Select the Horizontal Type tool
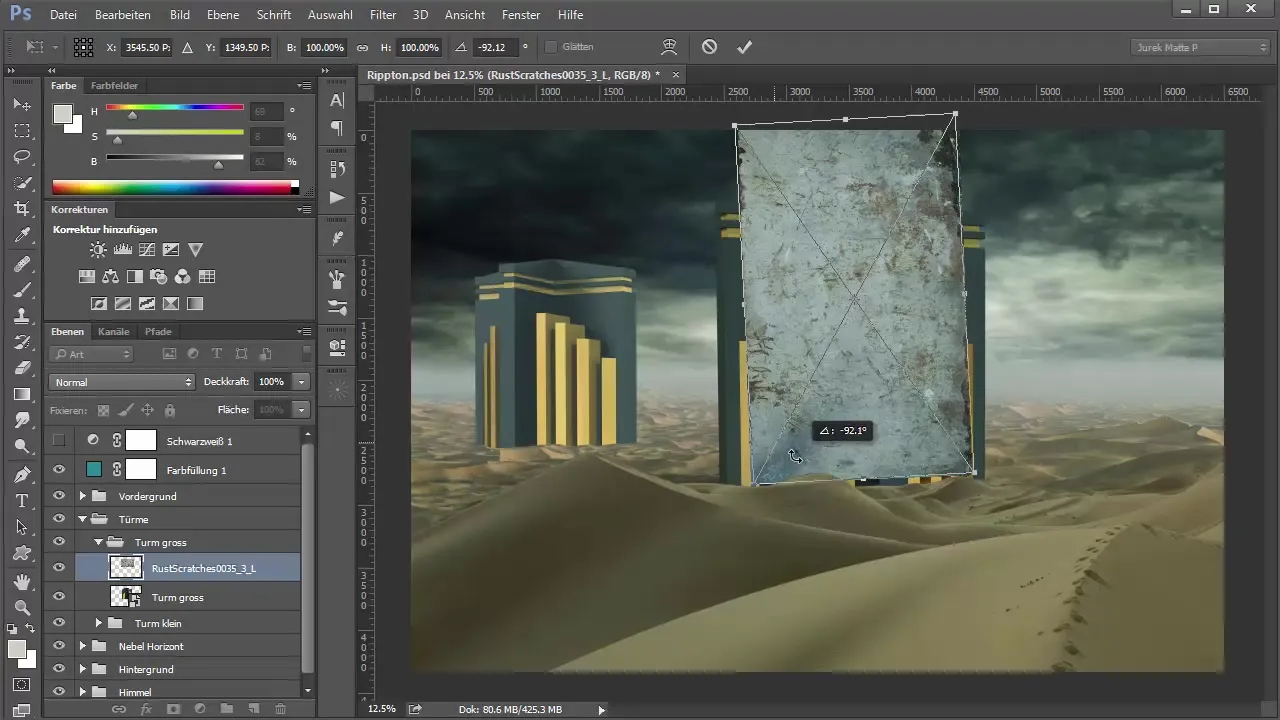Viewport: 1280px width, 720px height. coord(22,500)
